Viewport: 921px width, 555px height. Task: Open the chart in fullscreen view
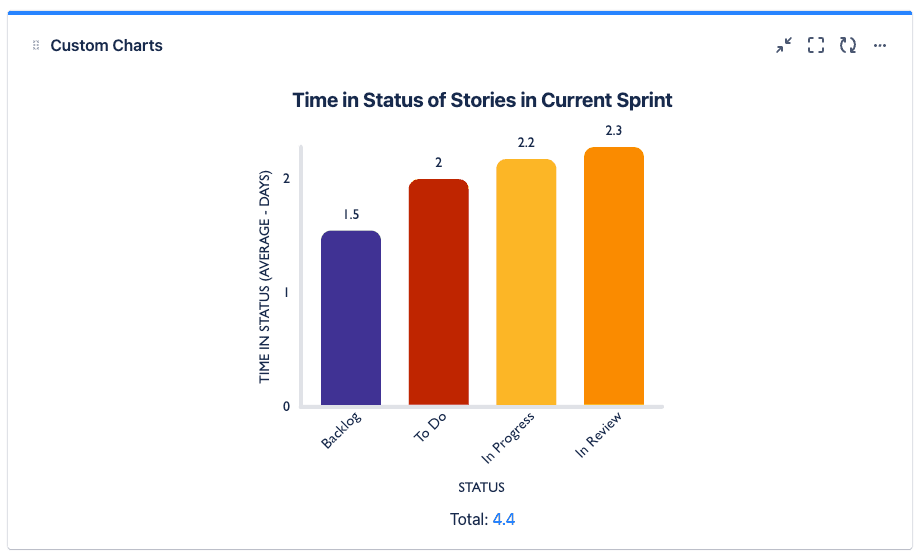click(x=816, y=45)
